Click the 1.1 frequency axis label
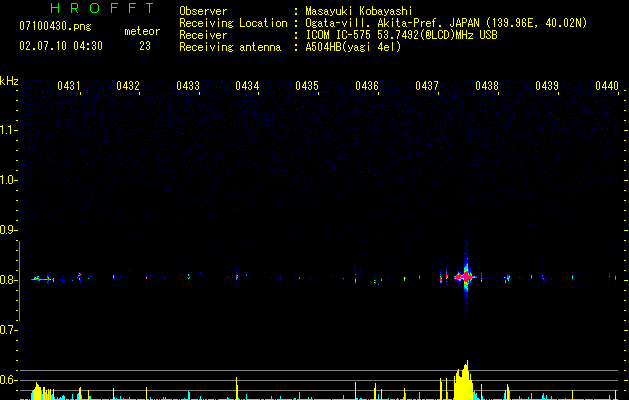The height and width of the screenshot is (400, 629). (x=8, y=130)
